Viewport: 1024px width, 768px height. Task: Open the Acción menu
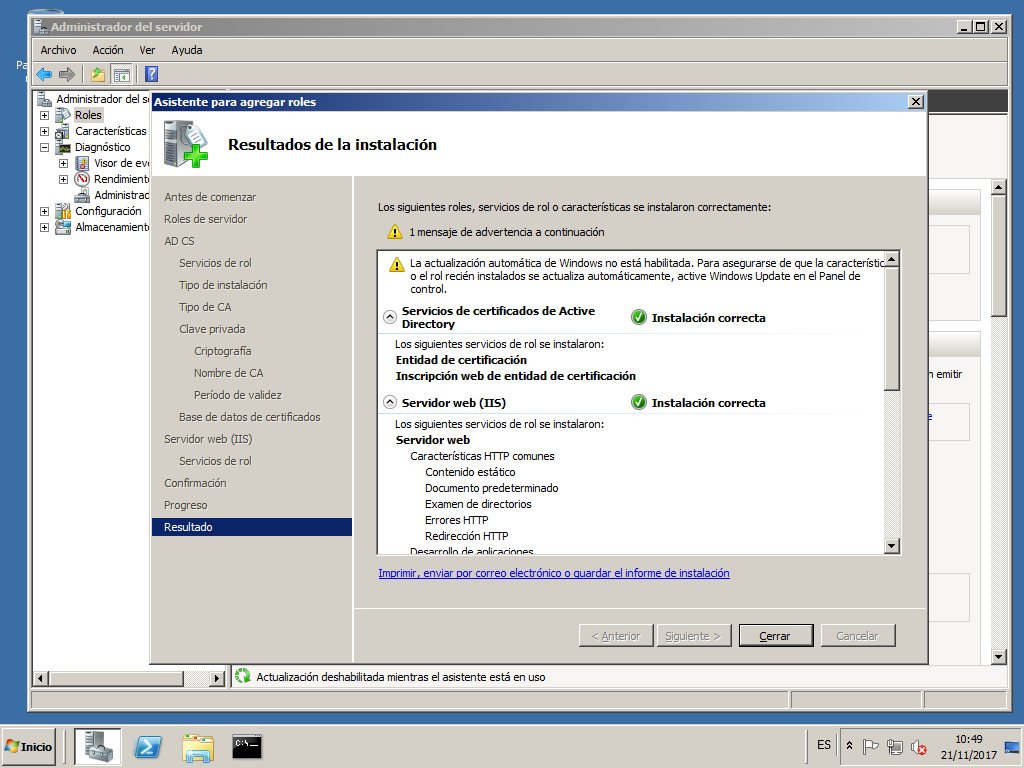108,50
